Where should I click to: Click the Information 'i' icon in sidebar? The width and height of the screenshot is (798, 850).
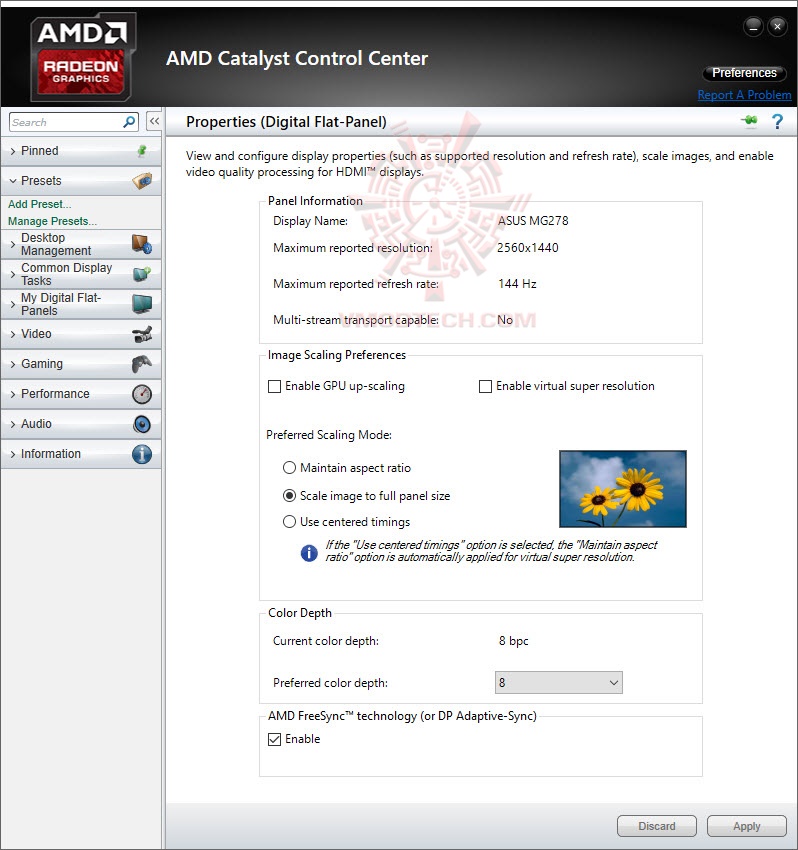click(142, 454)
